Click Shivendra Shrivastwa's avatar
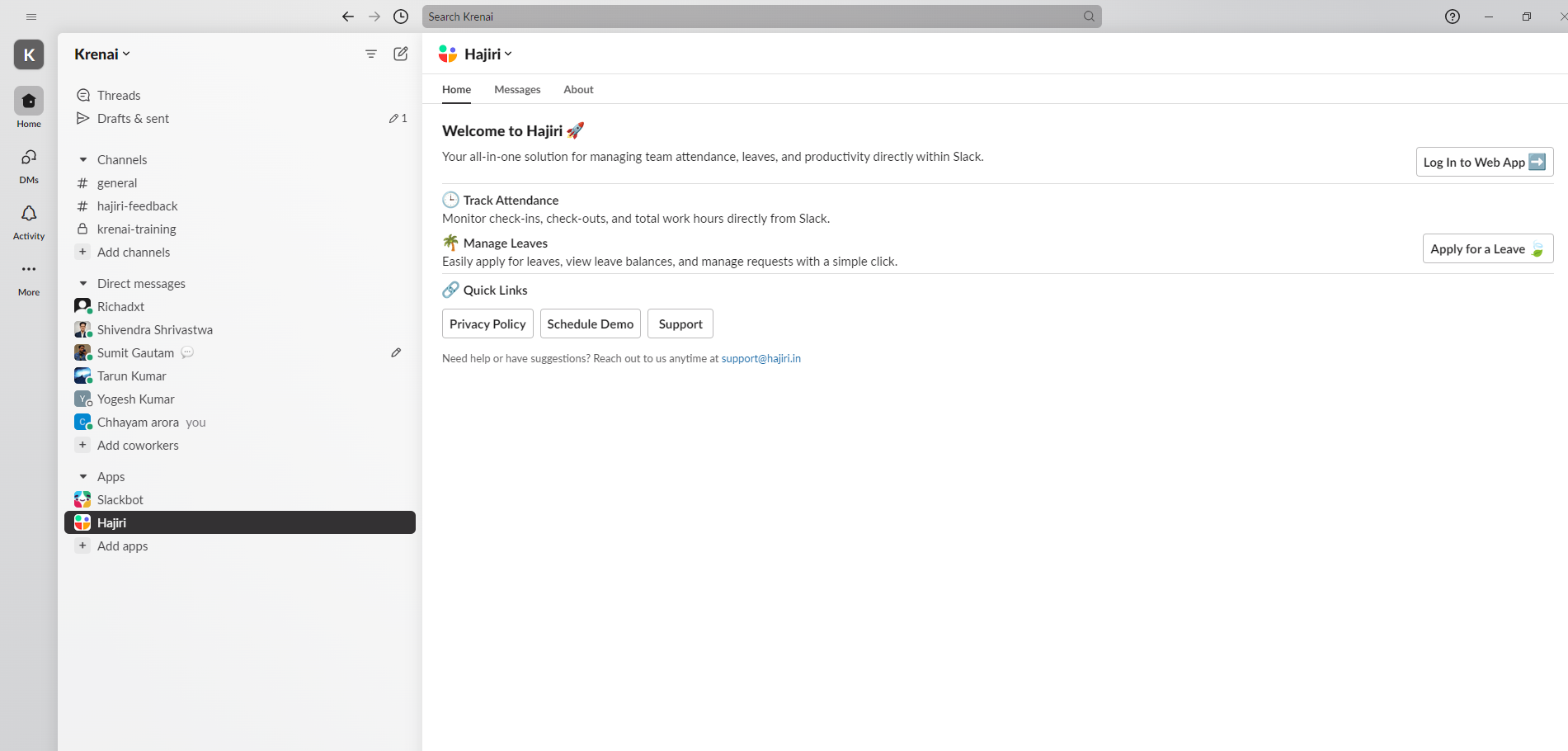The height and width of the screenshot is (751, 1568). point(82,329)
